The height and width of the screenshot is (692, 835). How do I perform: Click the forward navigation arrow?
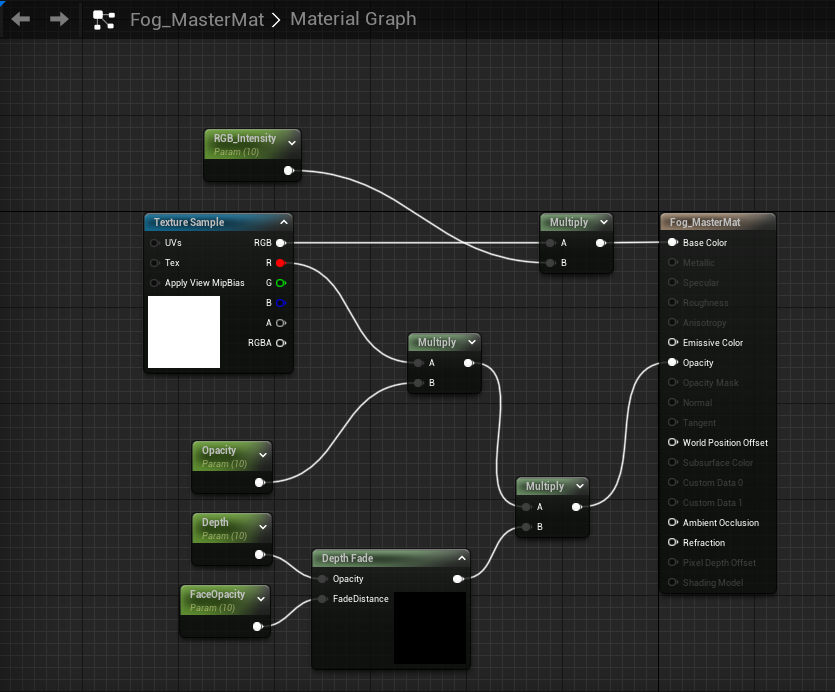pos(59,19)
